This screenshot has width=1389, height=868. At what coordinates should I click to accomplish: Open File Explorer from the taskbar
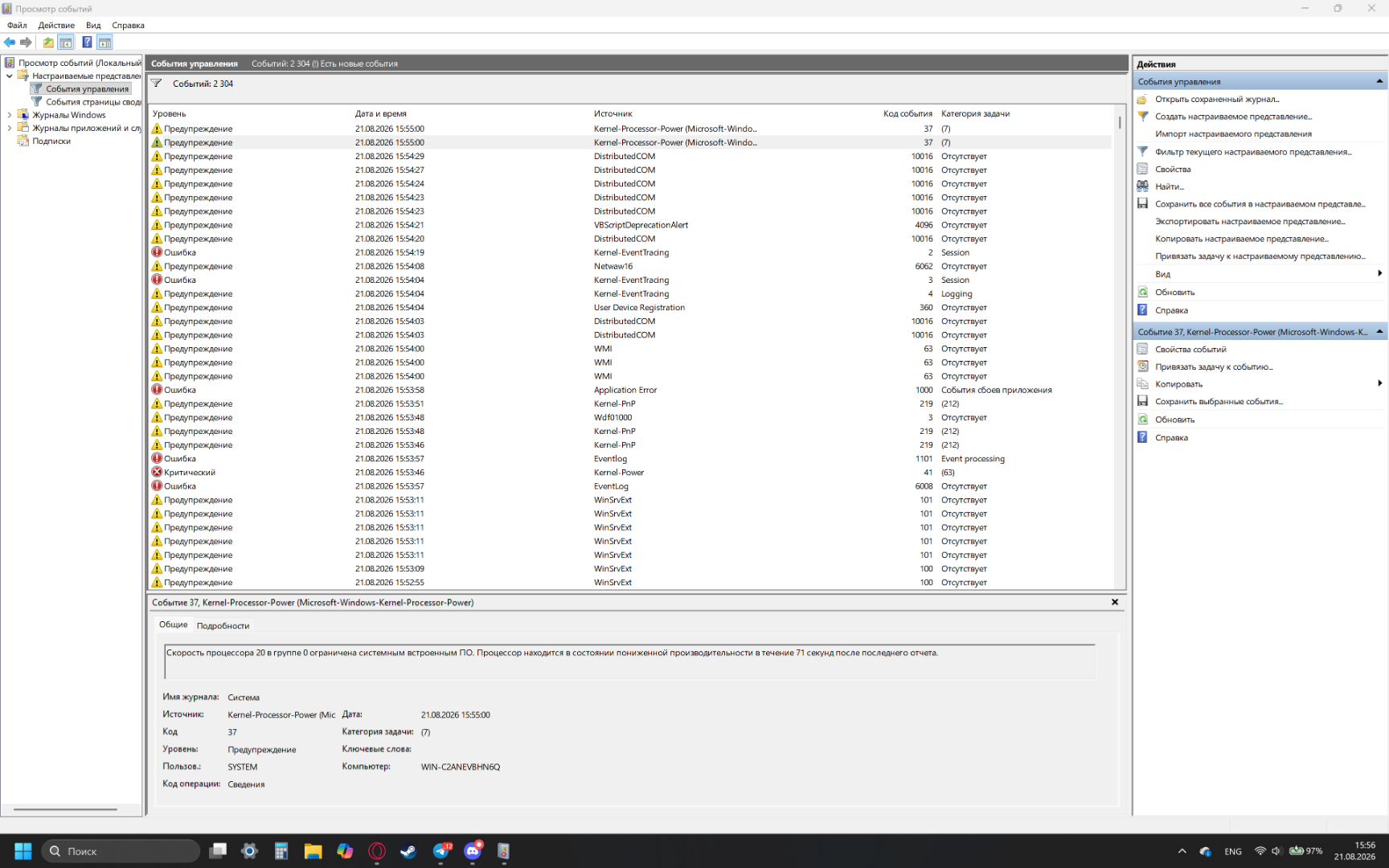[x=313, y=851]
